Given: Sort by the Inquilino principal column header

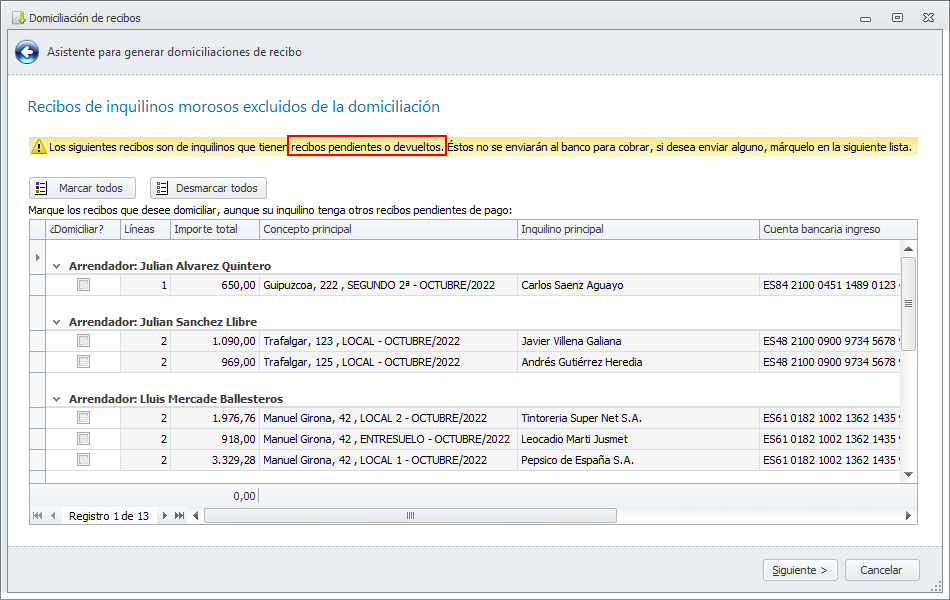Looking at the screenshot, I should coord(639,229).
